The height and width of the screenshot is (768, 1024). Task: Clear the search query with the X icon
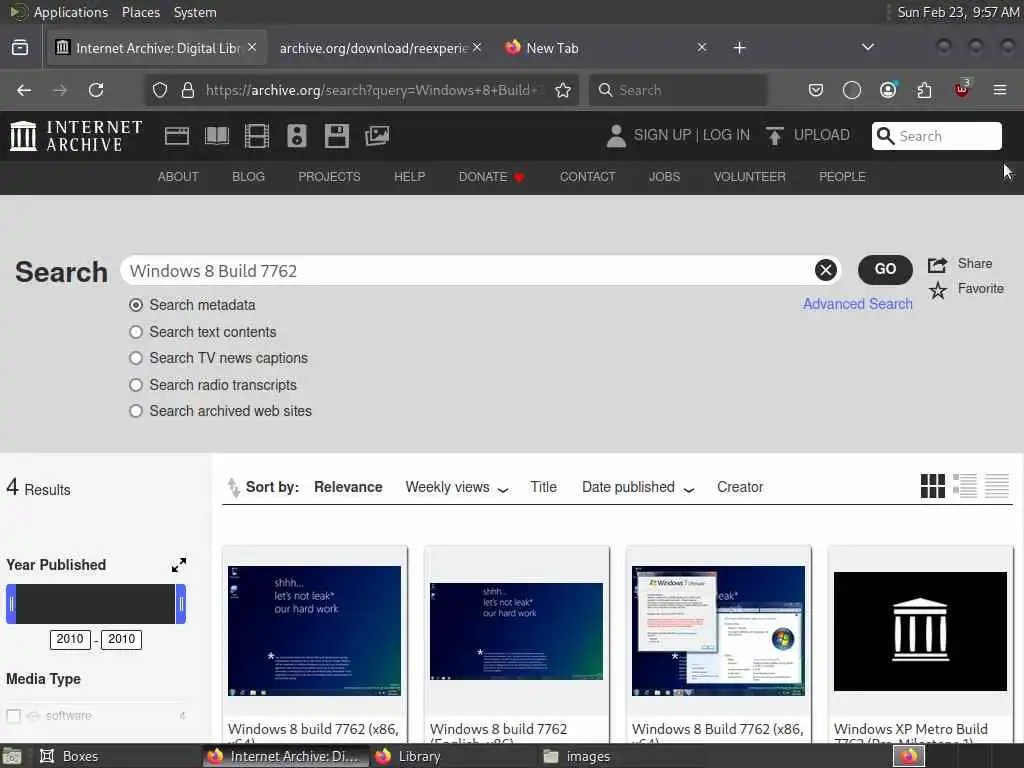[825, 270]
